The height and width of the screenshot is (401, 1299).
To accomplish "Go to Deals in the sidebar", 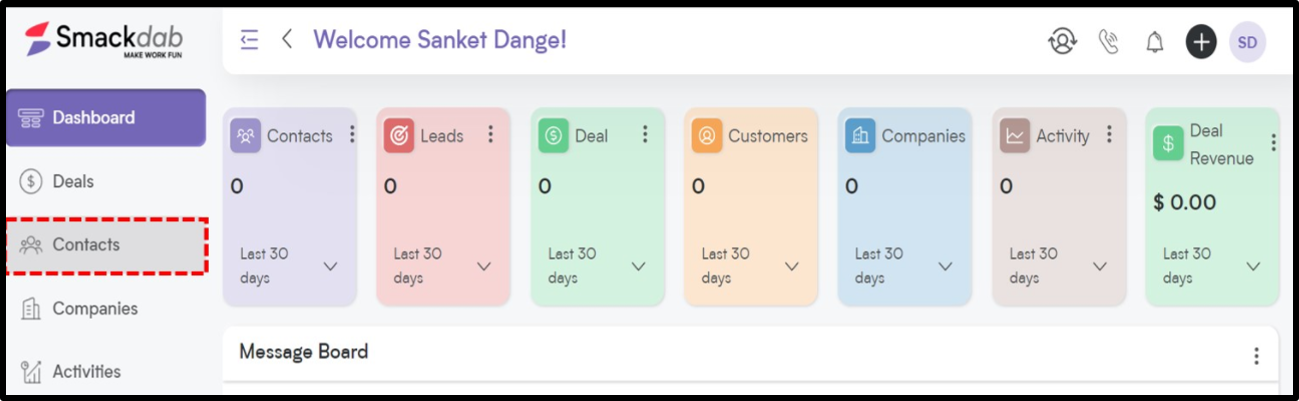I will (73, 181).
